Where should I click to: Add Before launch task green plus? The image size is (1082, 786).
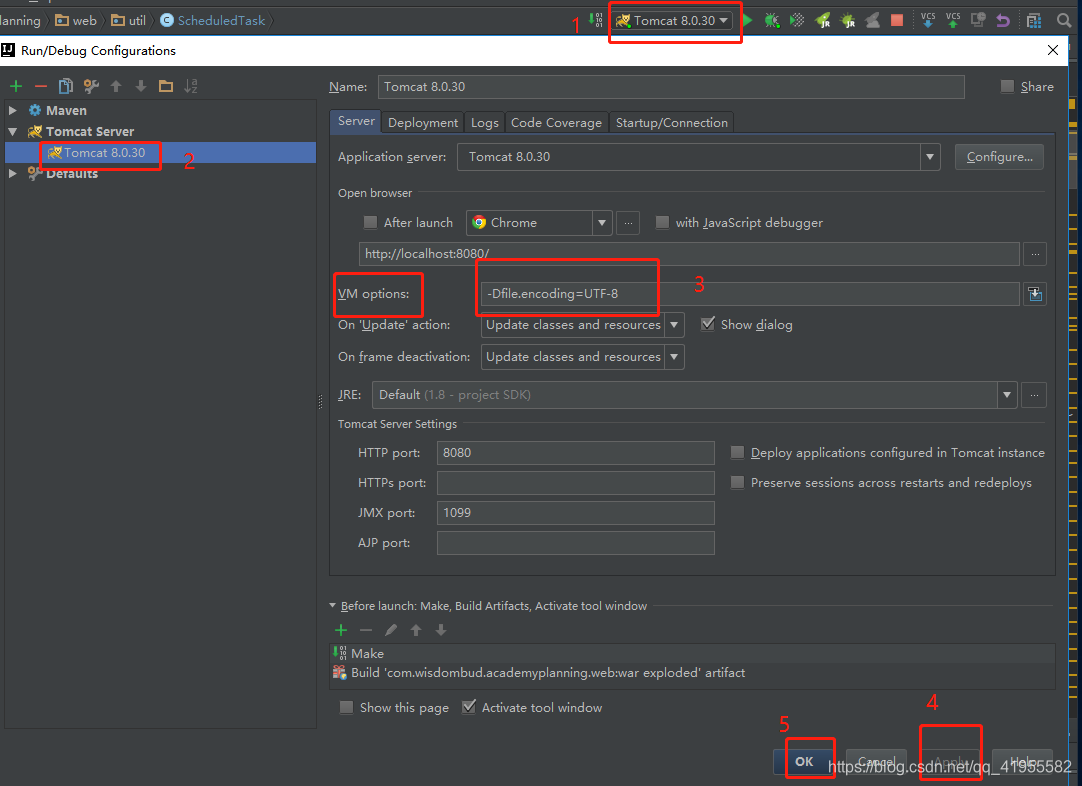coord(341,630)
